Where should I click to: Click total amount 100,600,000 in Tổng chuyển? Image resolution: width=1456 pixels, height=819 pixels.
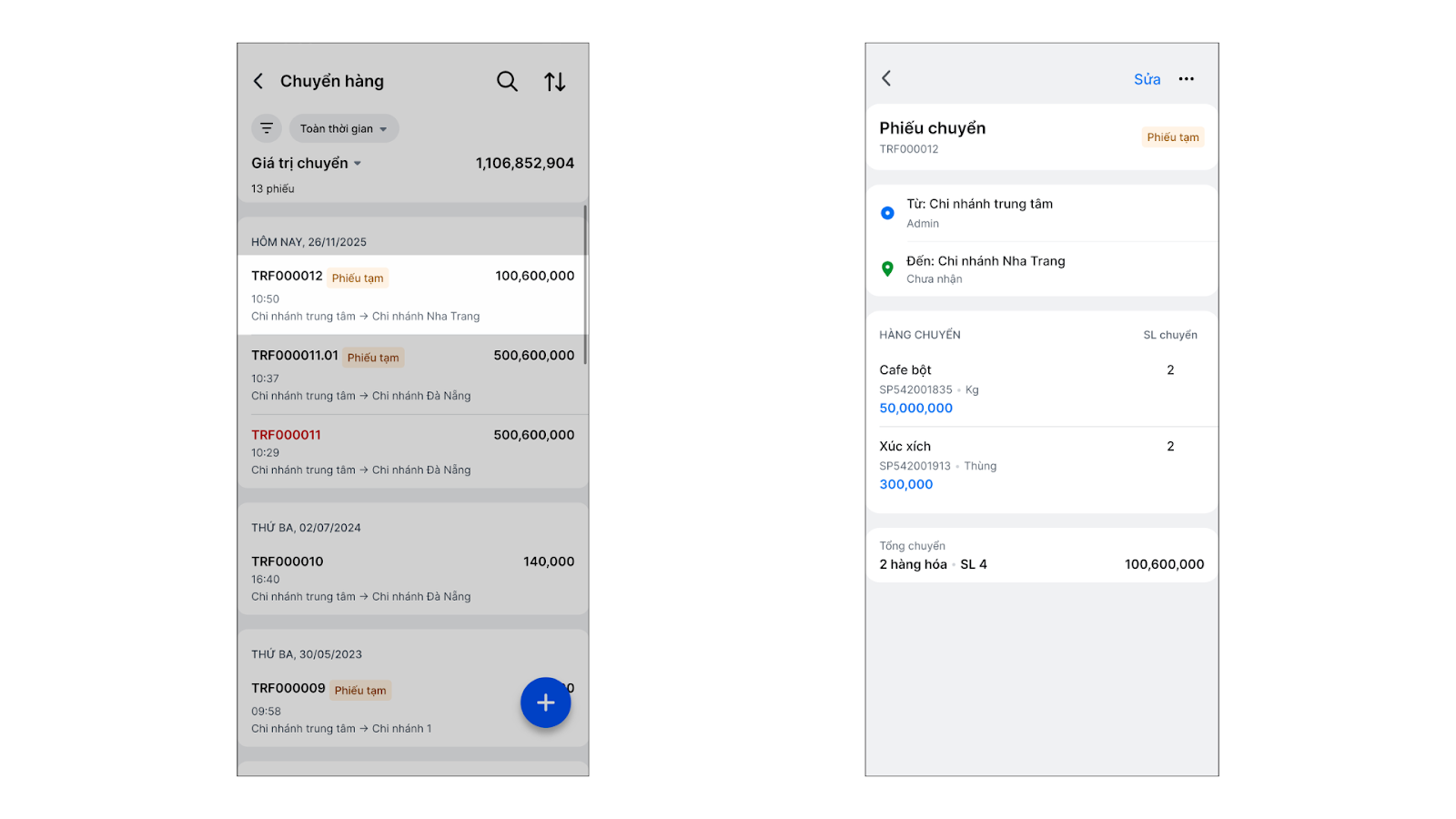click(1164, 564)
